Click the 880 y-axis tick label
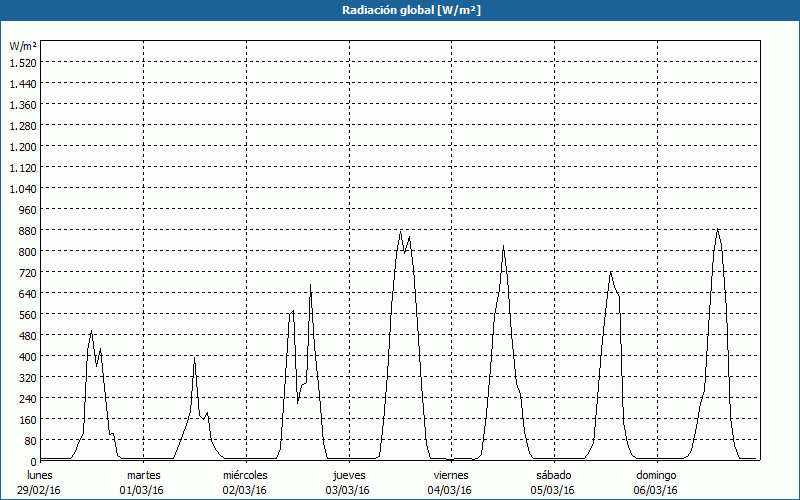This screenshot has height=500, width=800. click(x=26, y=230)
